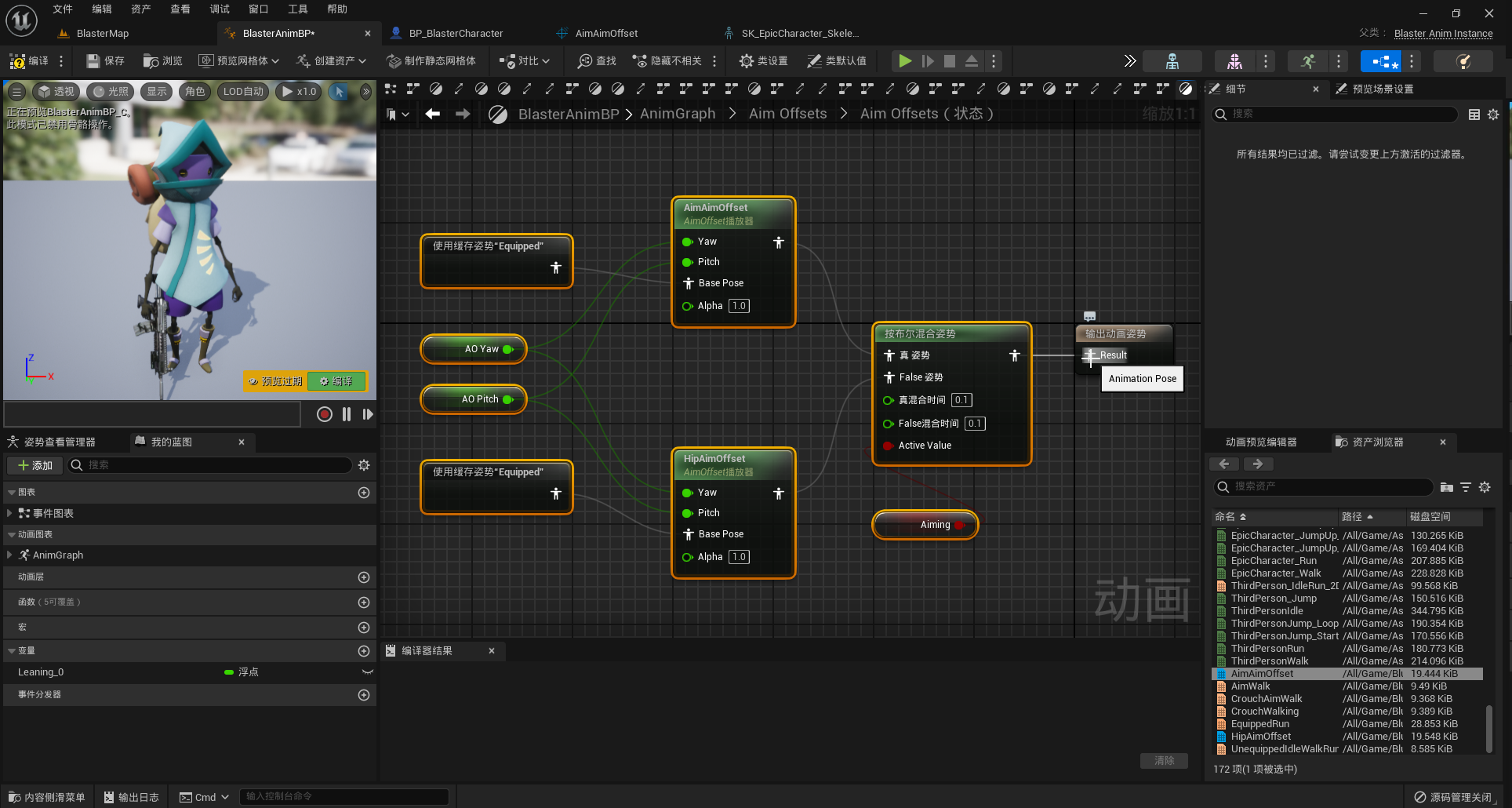The height and width of the screenshot is (808, 1512).
Task: Click the AnimGraph breadcrumb
Action: [678, 114]
